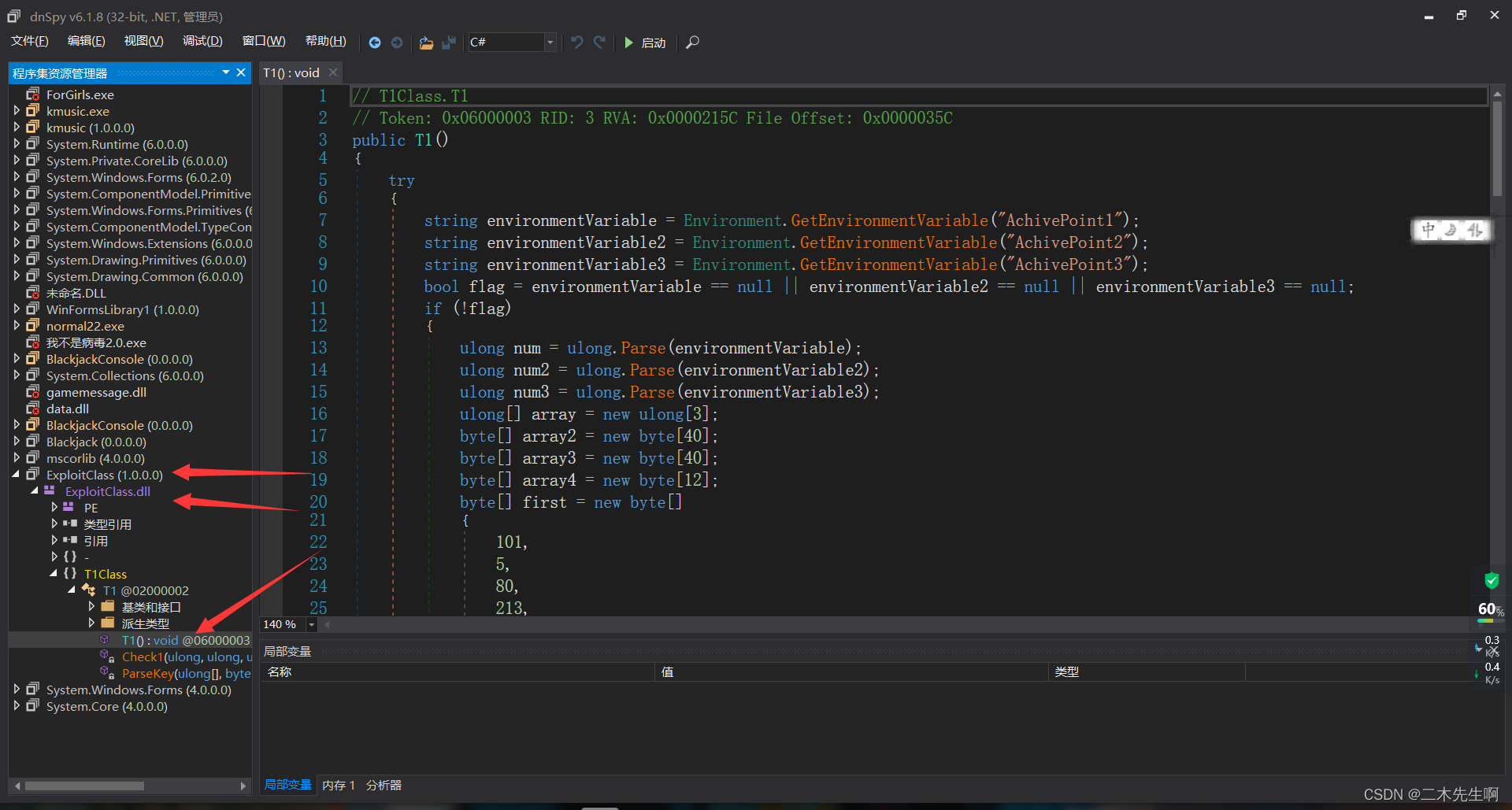The width and height of the screenshot is (1512, 810).
Task: Select mscorlib (4.0.0.0) assembly
Action: click(x=95, y=458)
